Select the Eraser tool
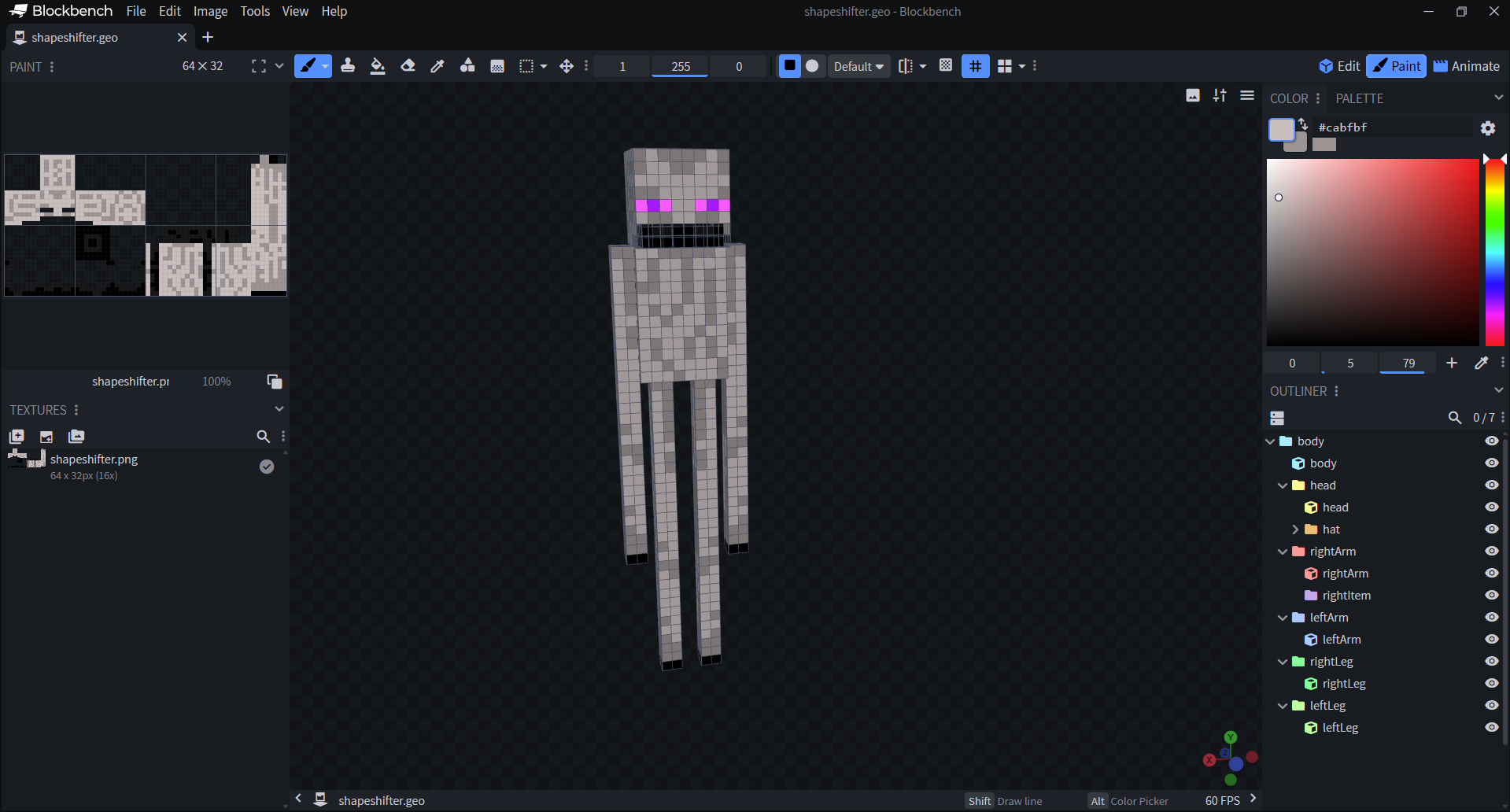The image size is (1510, 812). tap(408, 66)
